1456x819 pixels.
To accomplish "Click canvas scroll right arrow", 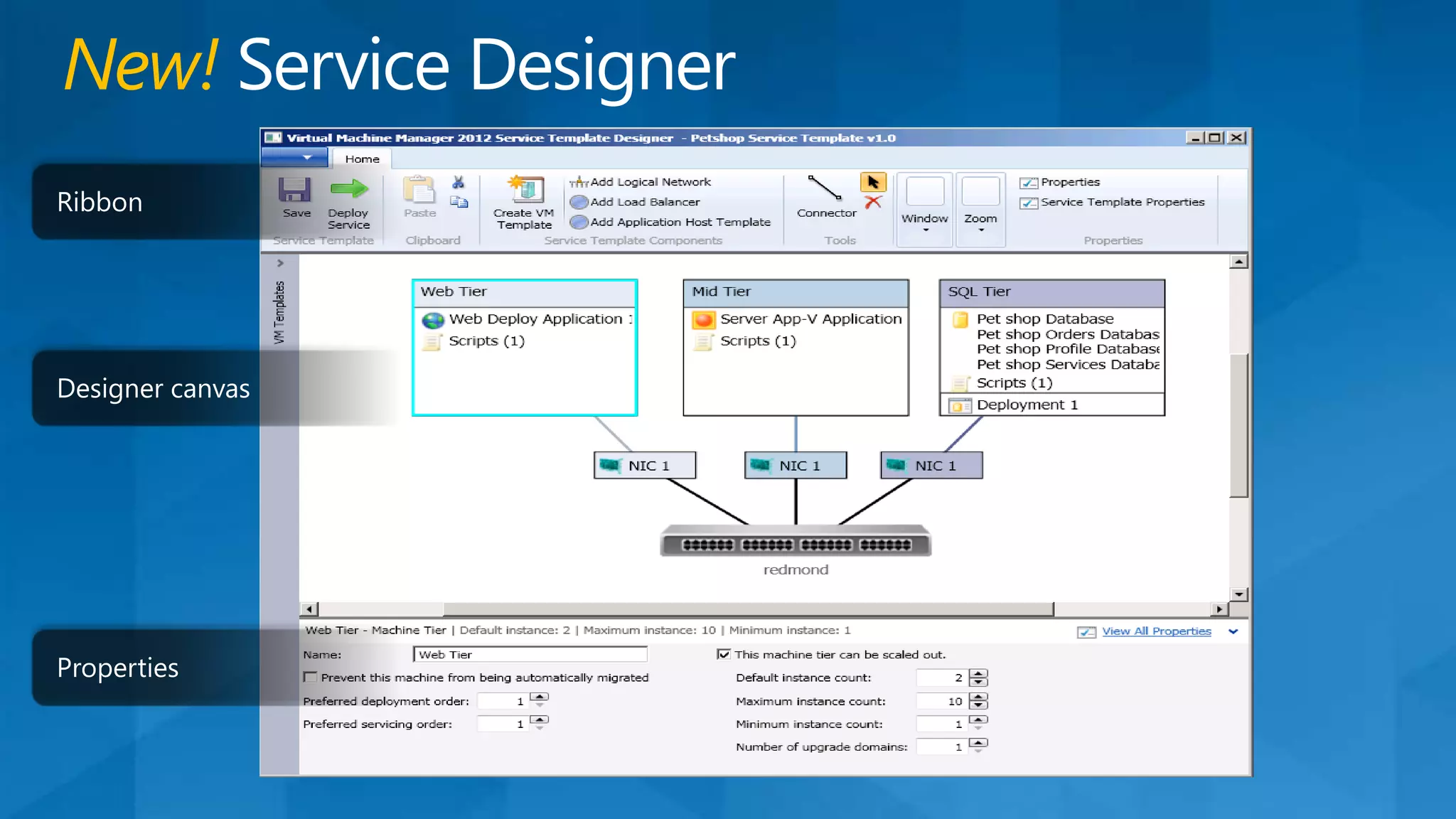I will 1219,609.
